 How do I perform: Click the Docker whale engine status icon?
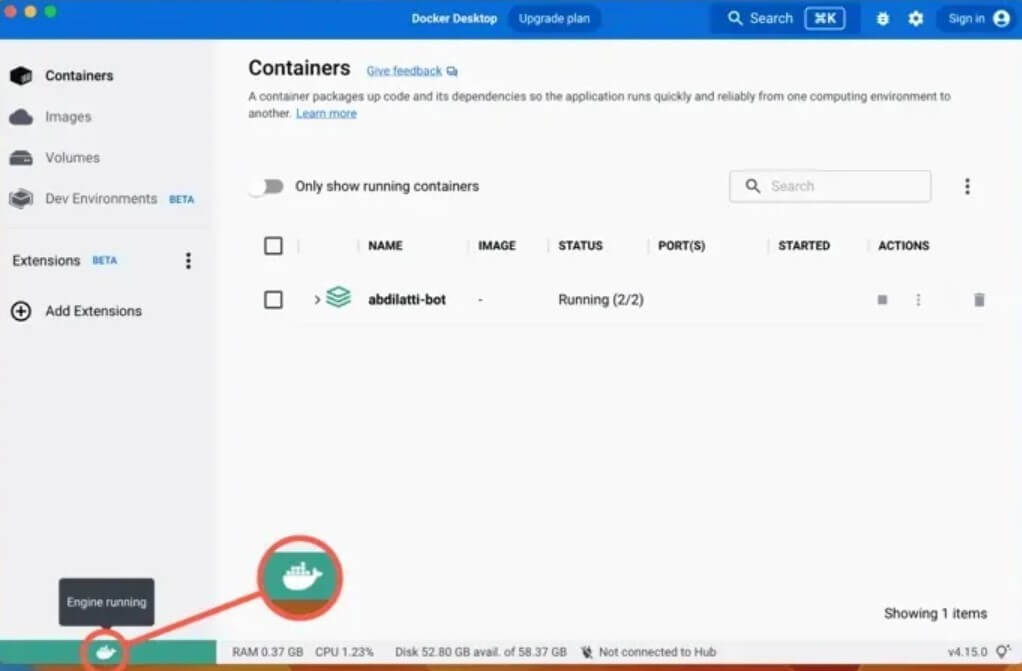pyautogui.click(x=106, y=653)
